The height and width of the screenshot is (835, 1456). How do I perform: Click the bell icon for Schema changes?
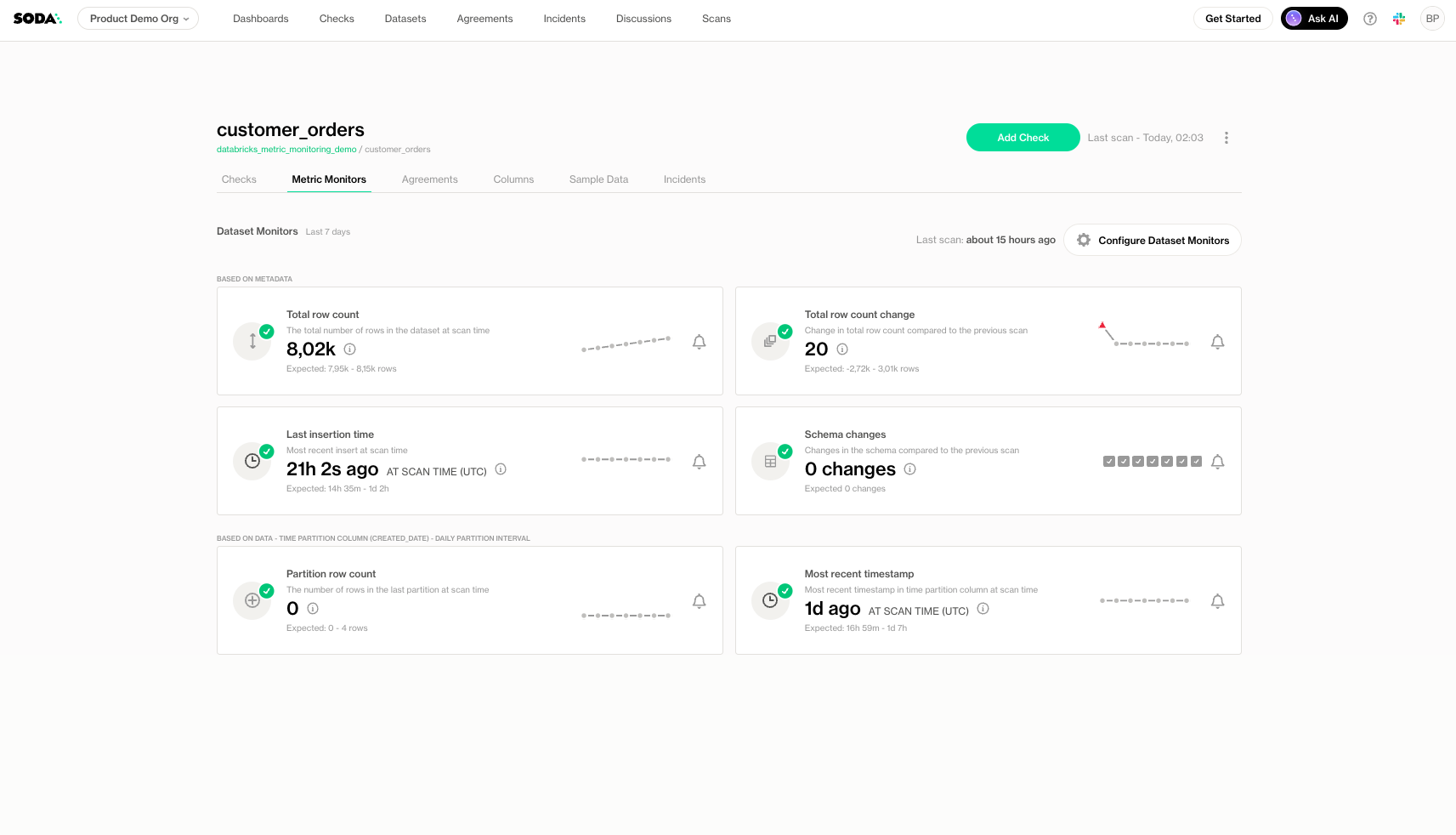(1217, 462)
